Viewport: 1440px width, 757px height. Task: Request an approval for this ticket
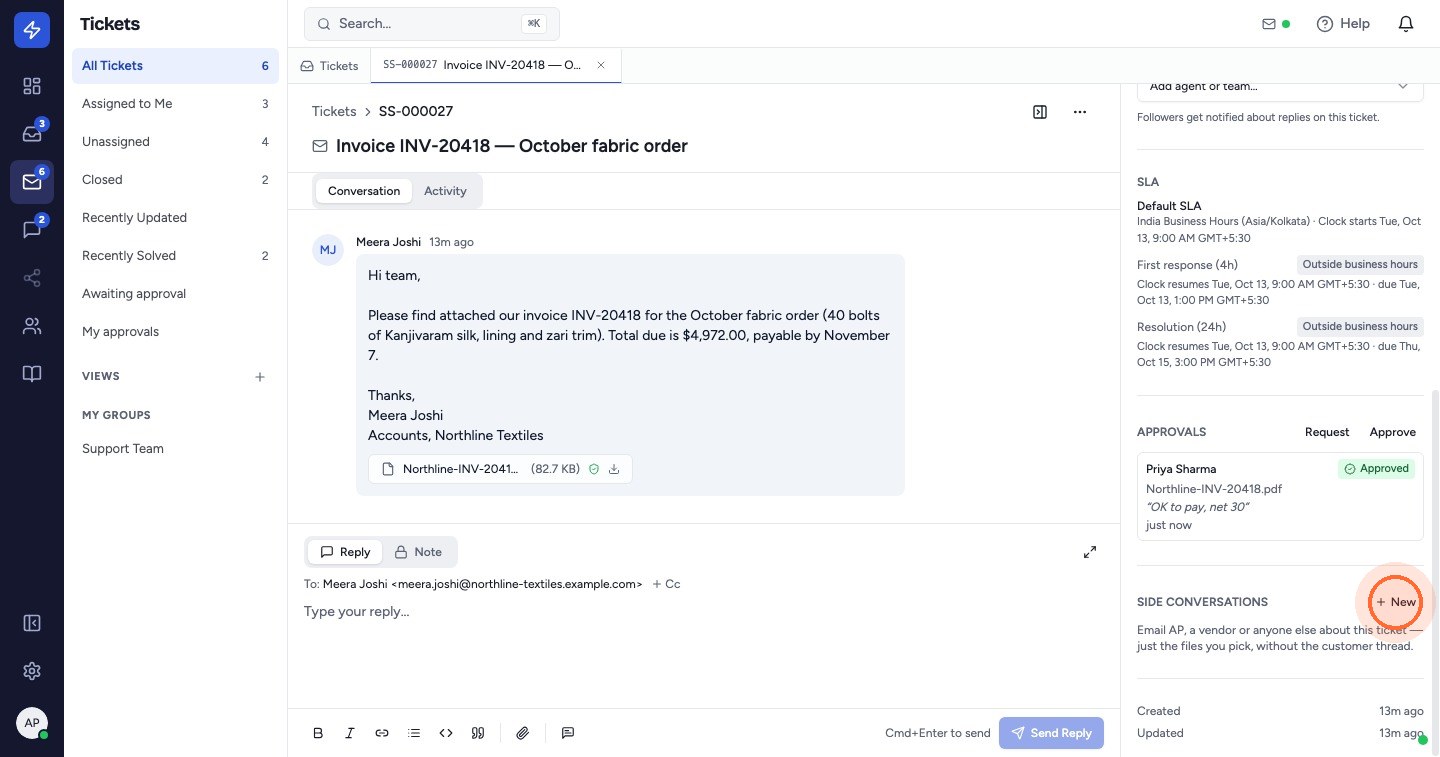coord(1327,432)
